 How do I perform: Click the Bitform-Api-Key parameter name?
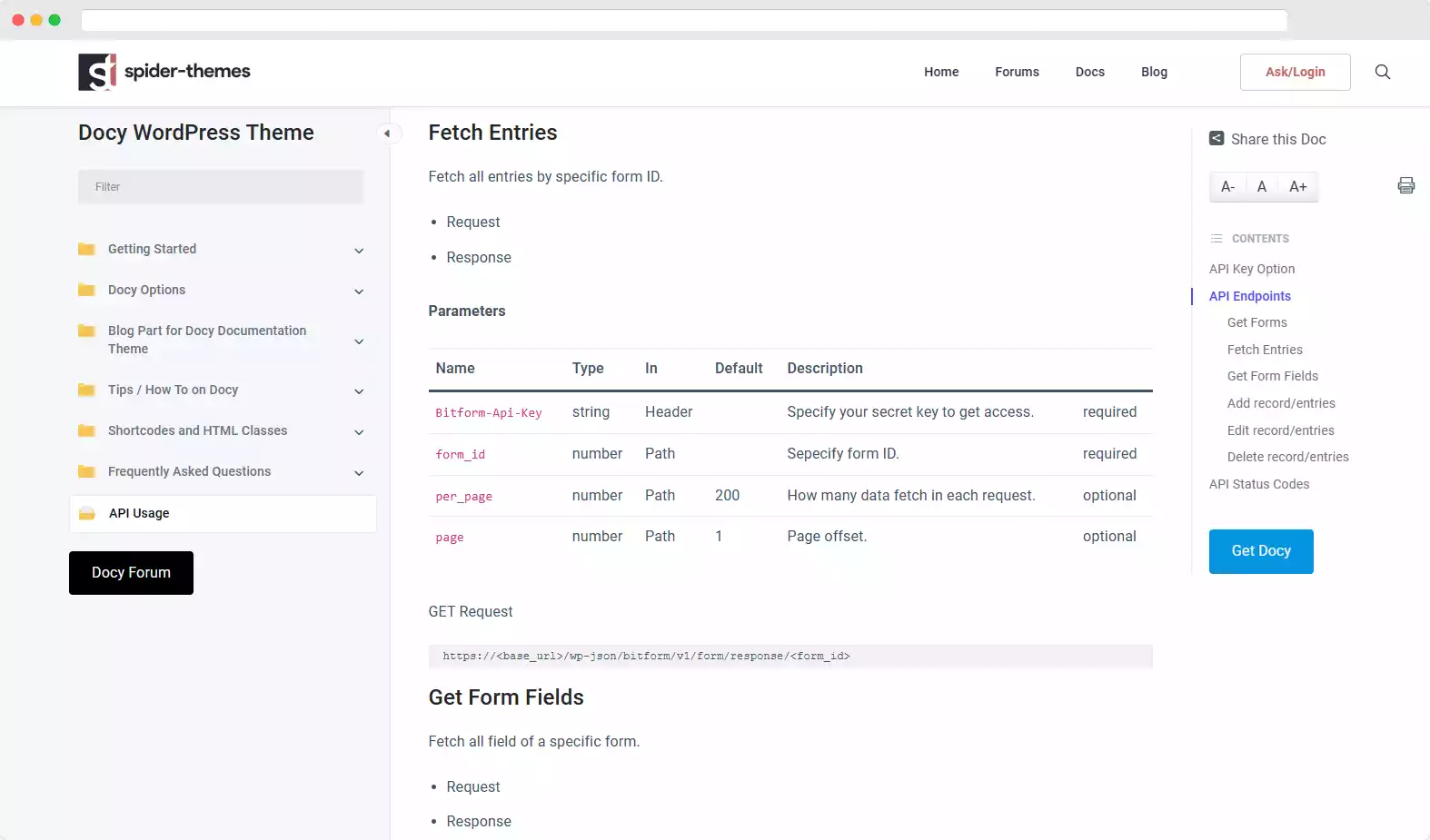(489, 412)
